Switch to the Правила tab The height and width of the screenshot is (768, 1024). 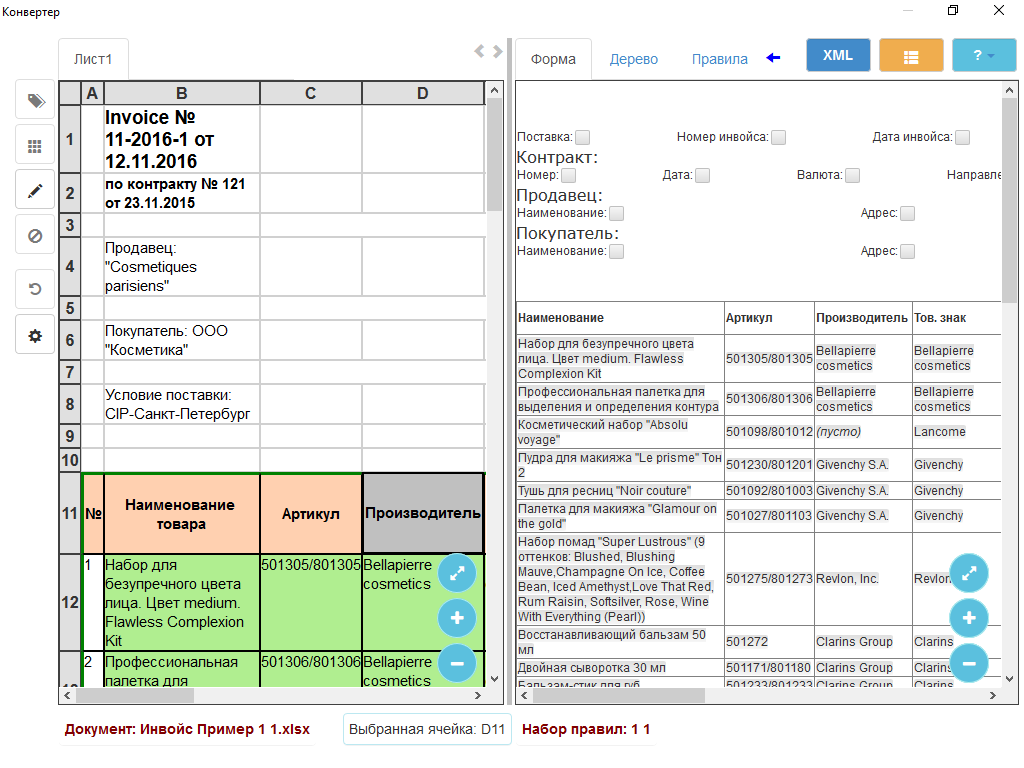(x=720, y=59)
